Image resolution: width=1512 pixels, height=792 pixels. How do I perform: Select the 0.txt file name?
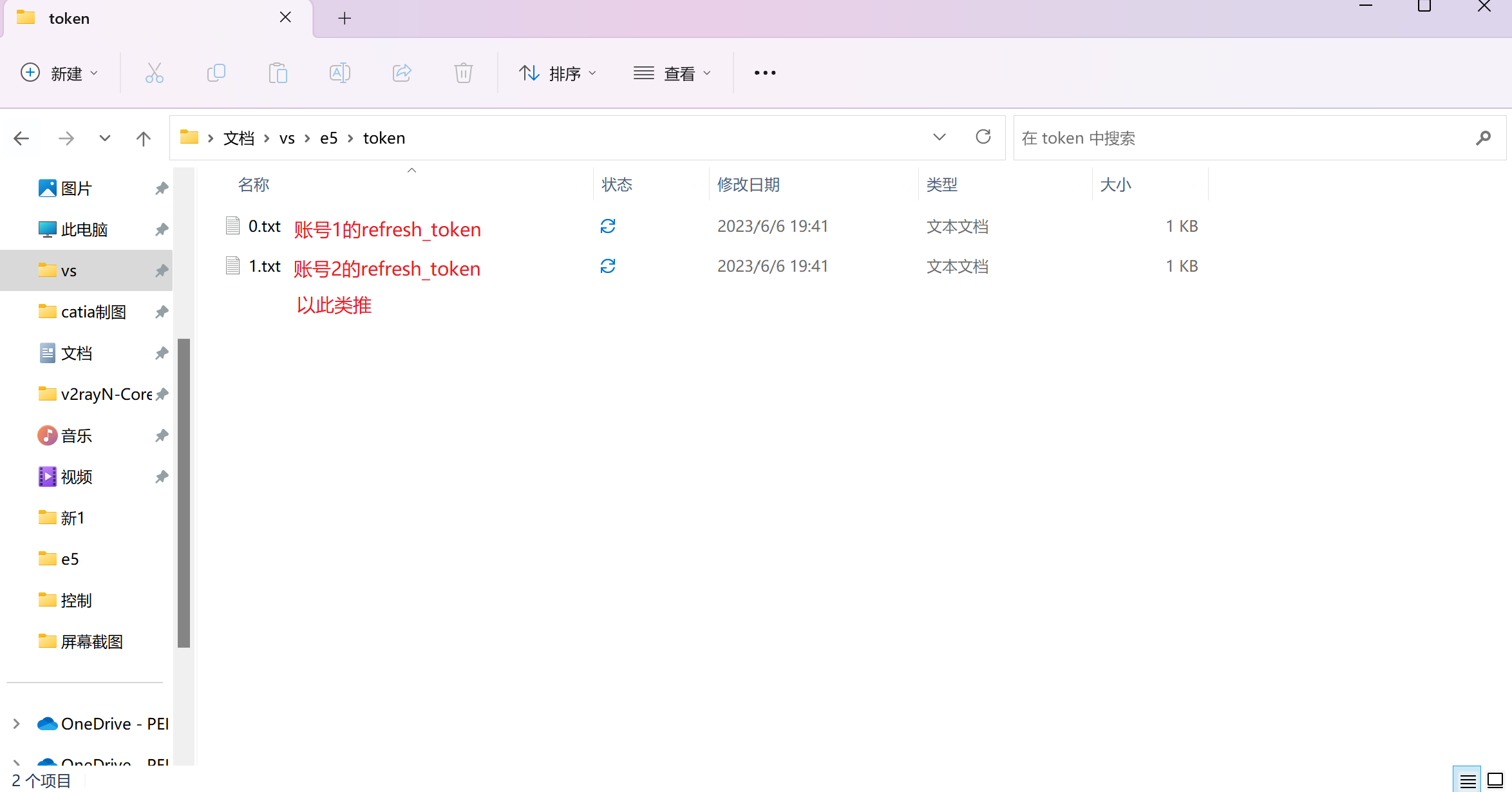pos(265,226)
